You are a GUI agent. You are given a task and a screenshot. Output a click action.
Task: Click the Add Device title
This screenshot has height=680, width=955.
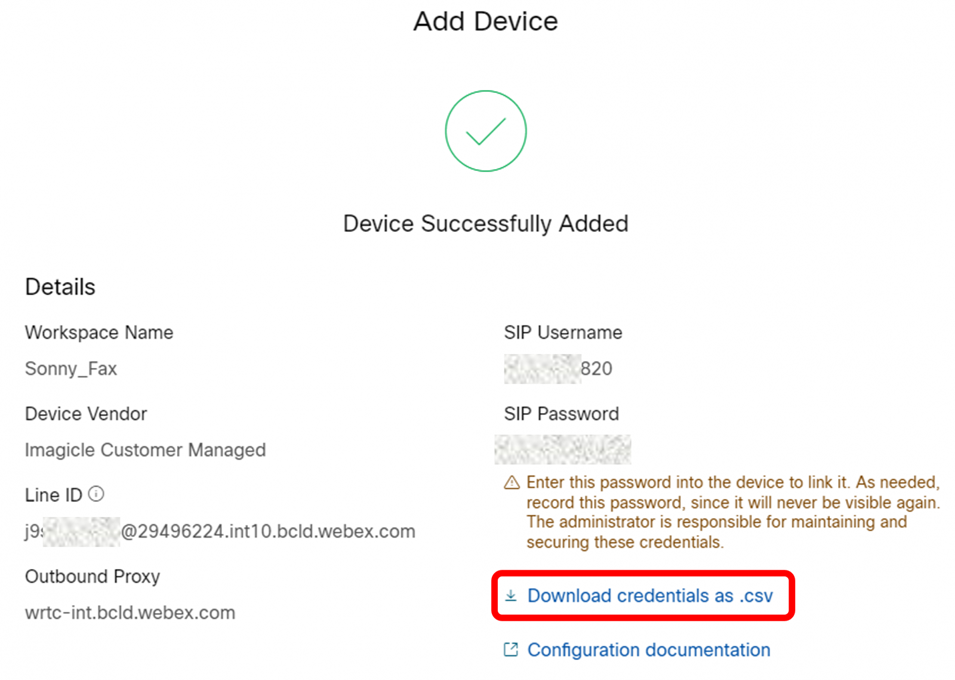pyautogui.click(x=486, y=21)
